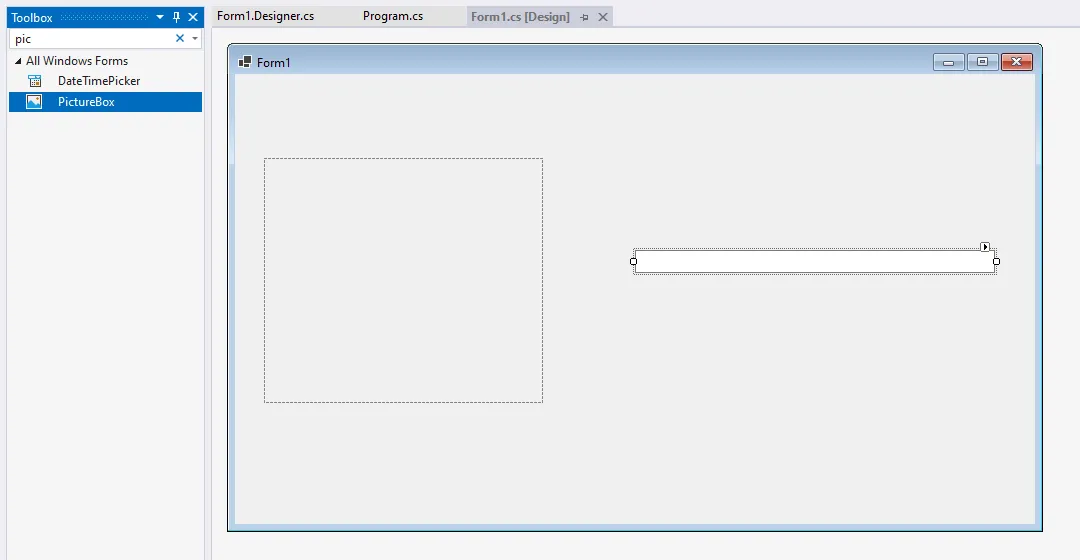
Task: Open the Toolbox window position dropdown
Action: click(x=160, y=17)
